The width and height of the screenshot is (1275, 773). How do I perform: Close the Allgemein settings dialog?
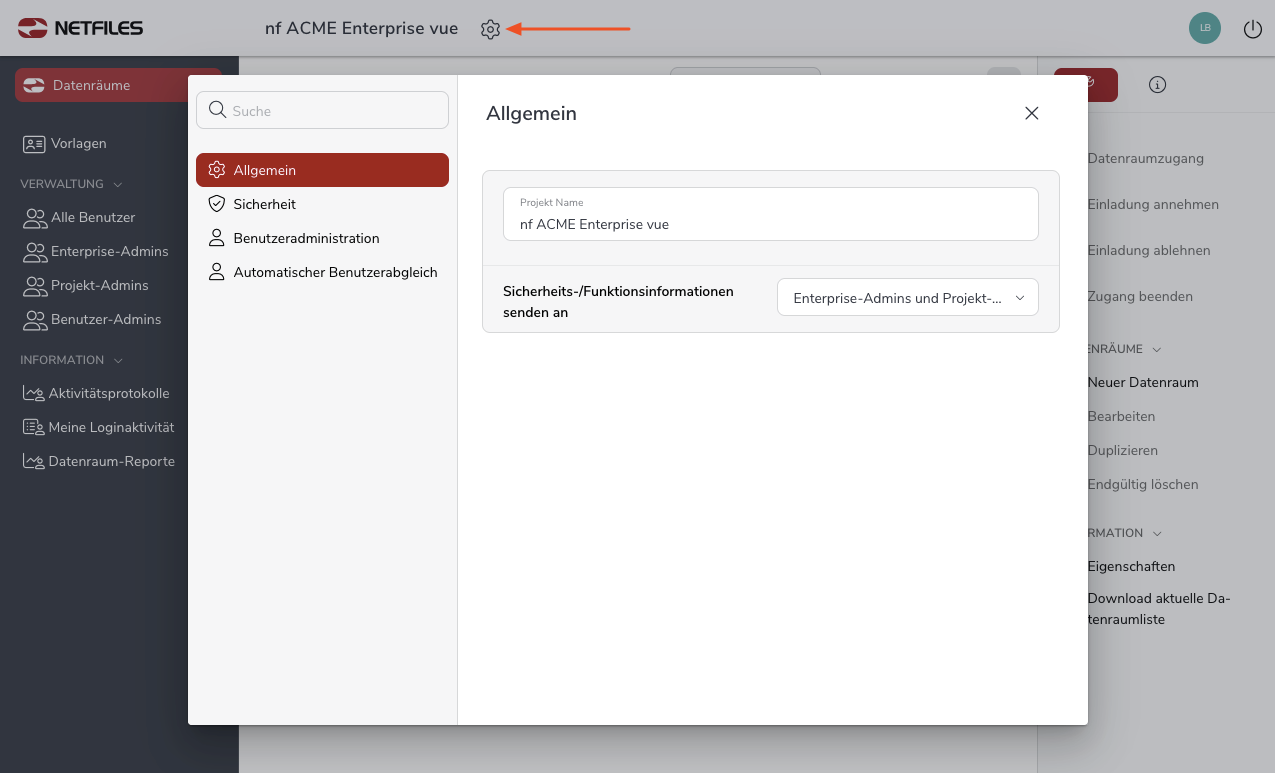(1032, 113)
